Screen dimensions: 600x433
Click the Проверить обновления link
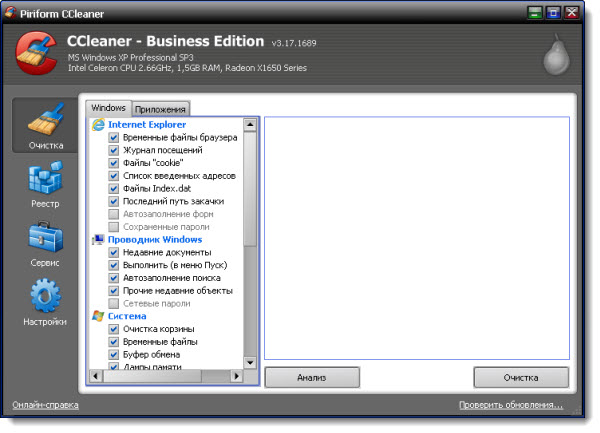coord(511,405)
